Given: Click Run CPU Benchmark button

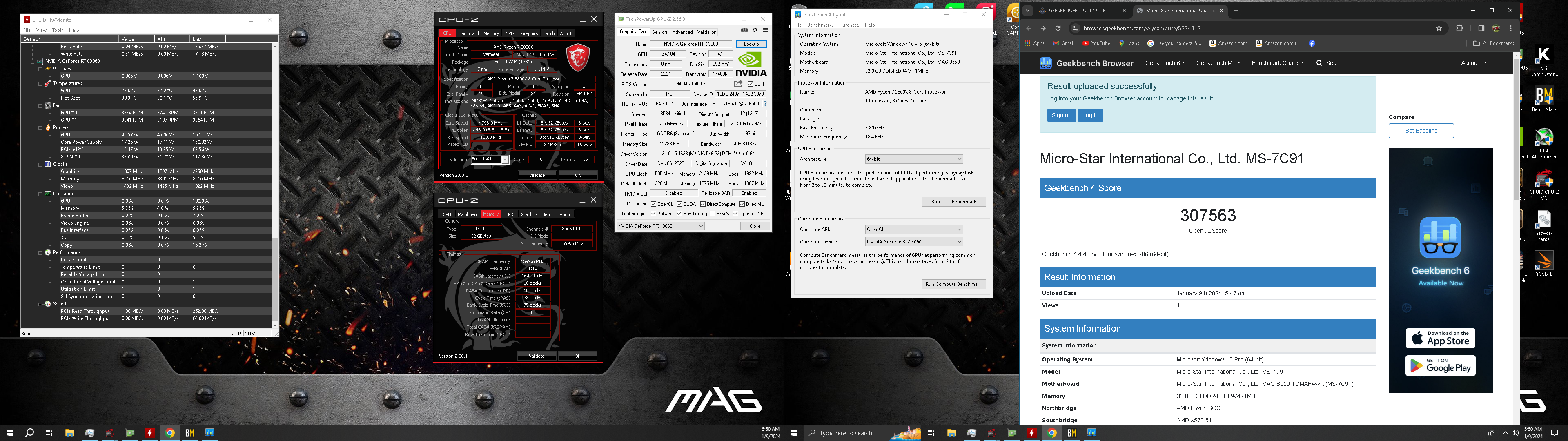Looking at the screenshot, I should point(953,202).
